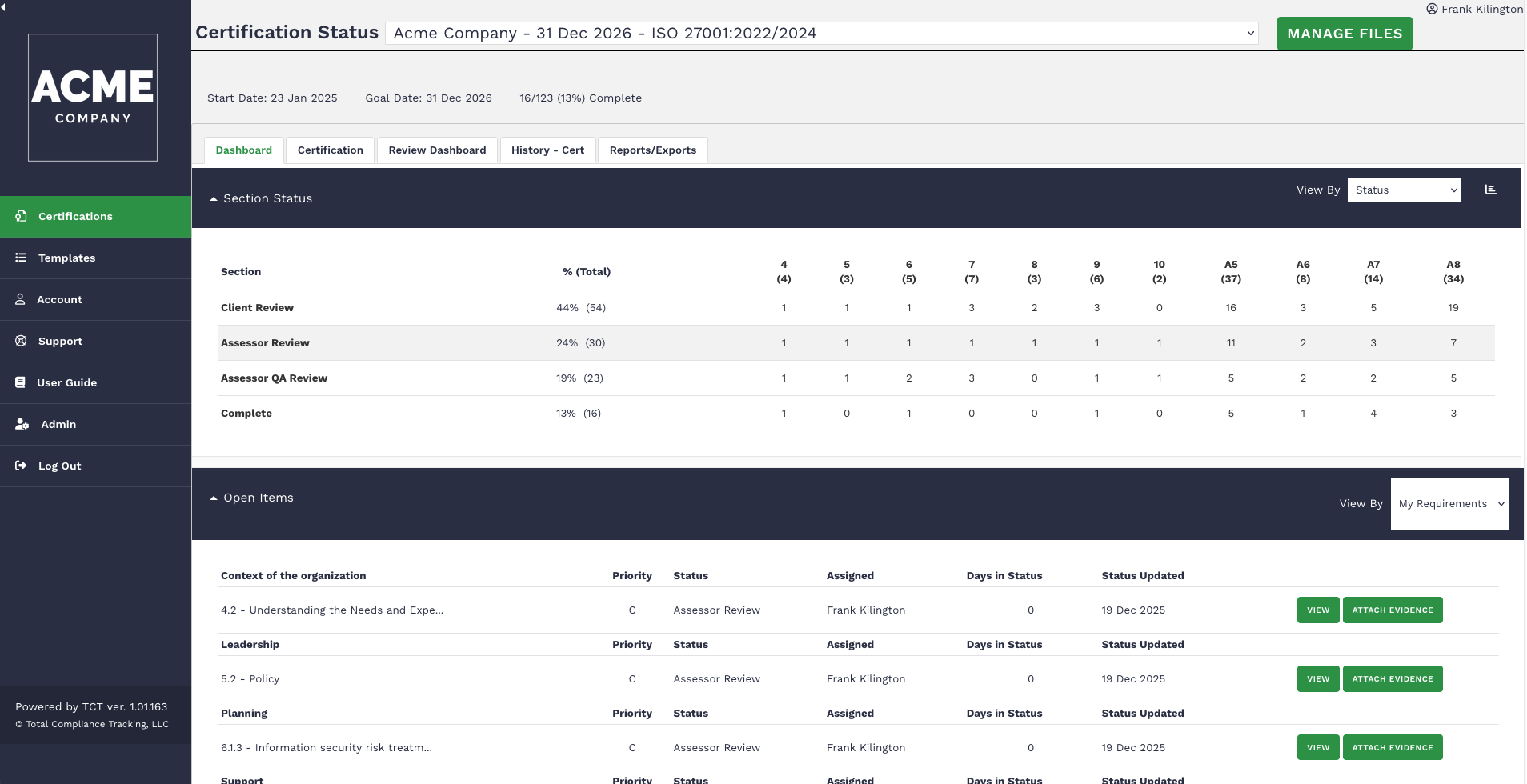Collapse the Open Items panel
This screenshot has width=1527, height=784.
(x=213, y=497)
